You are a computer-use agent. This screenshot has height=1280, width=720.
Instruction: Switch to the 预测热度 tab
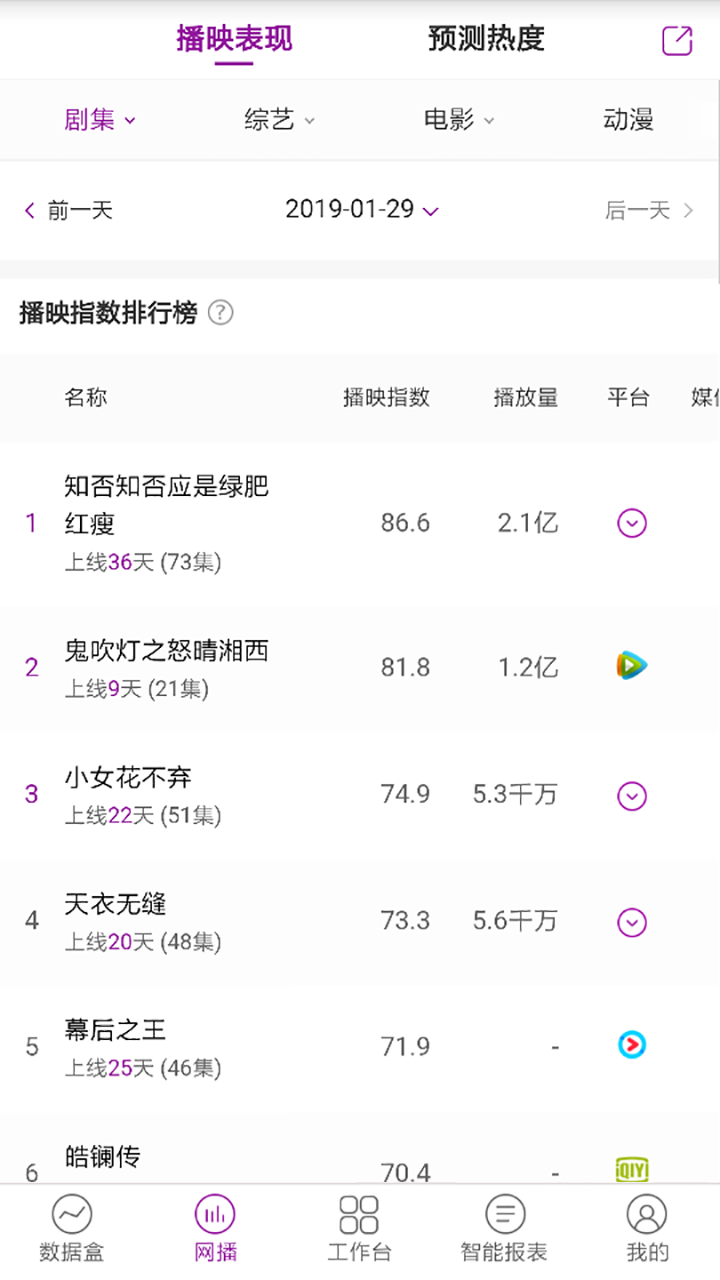[x=486, y=39]
